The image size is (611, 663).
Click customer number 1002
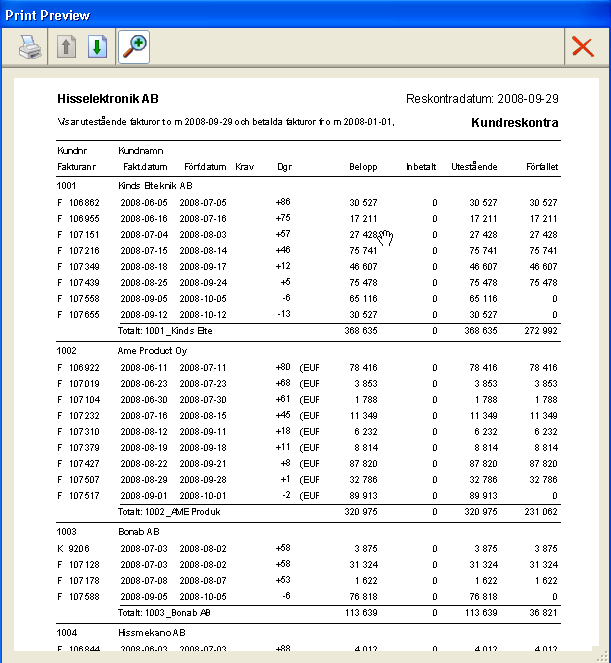[x=66, y=351]
